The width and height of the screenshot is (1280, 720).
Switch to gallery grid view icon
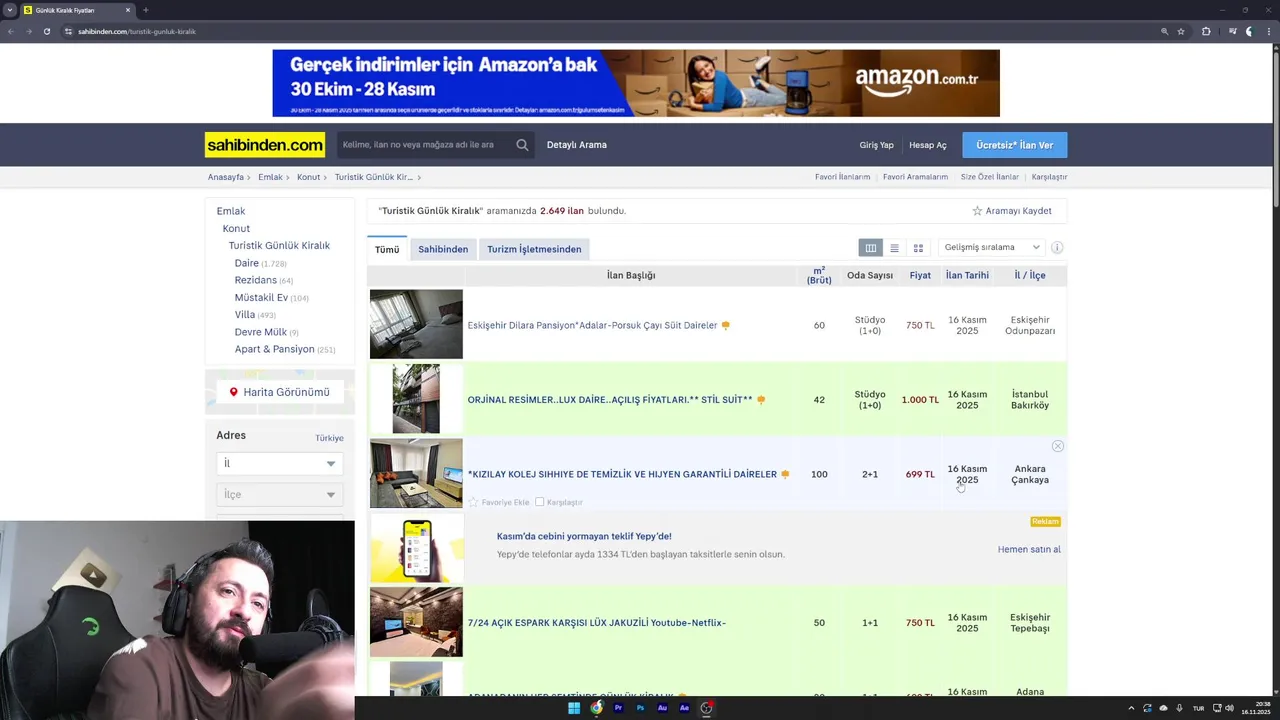918,248
